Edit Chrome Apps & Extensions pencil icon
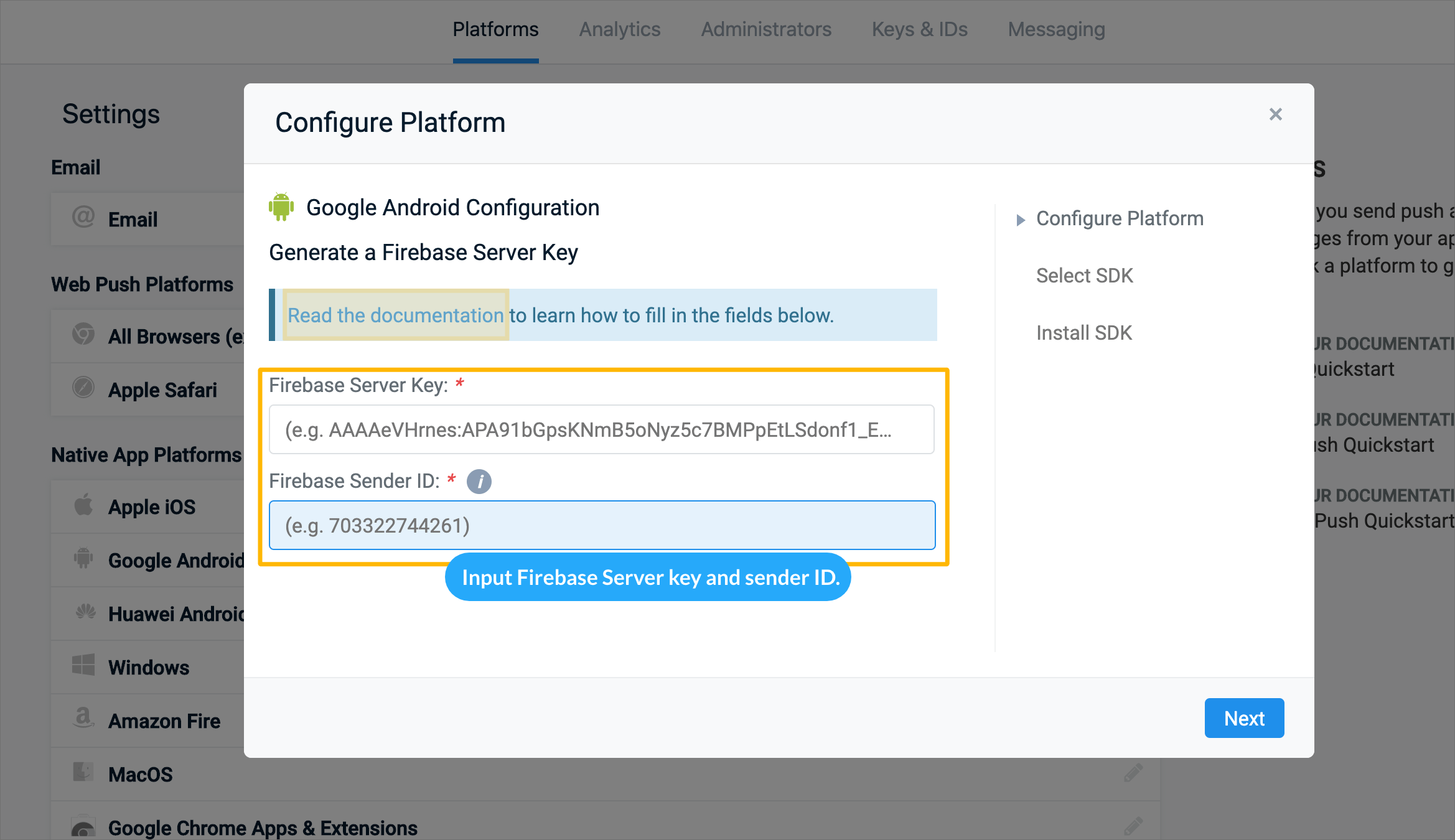Screen dimensions: 1455x840 pos(1133,827)
